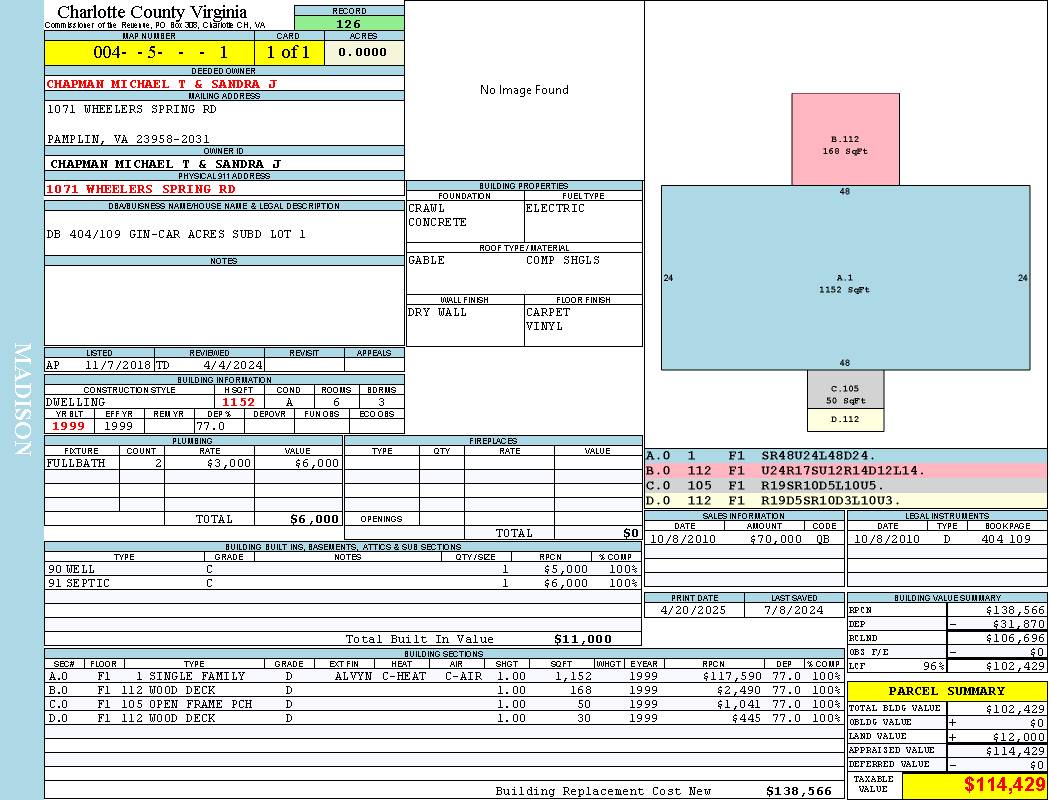Click the No Image Found placeholder
Viewport: 1050px width, 800px height.
[x=524, y=90]
